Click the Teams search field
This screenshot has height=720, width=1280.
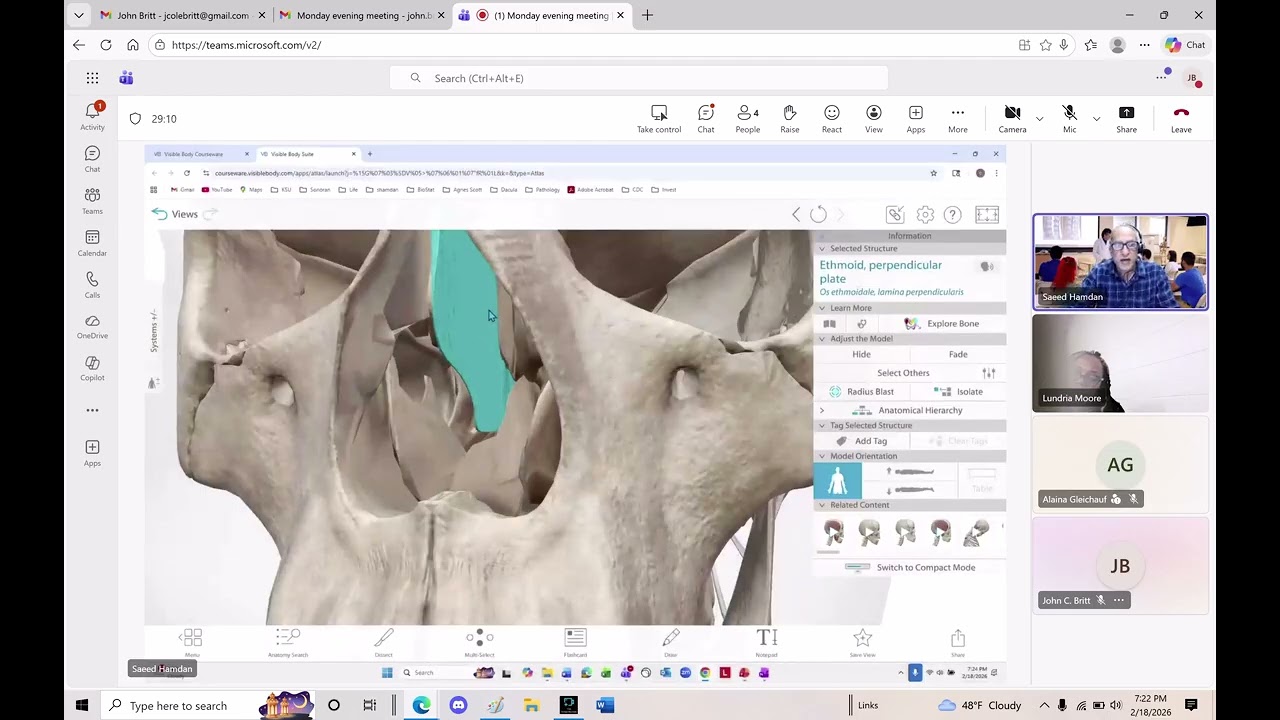[639, 78]
